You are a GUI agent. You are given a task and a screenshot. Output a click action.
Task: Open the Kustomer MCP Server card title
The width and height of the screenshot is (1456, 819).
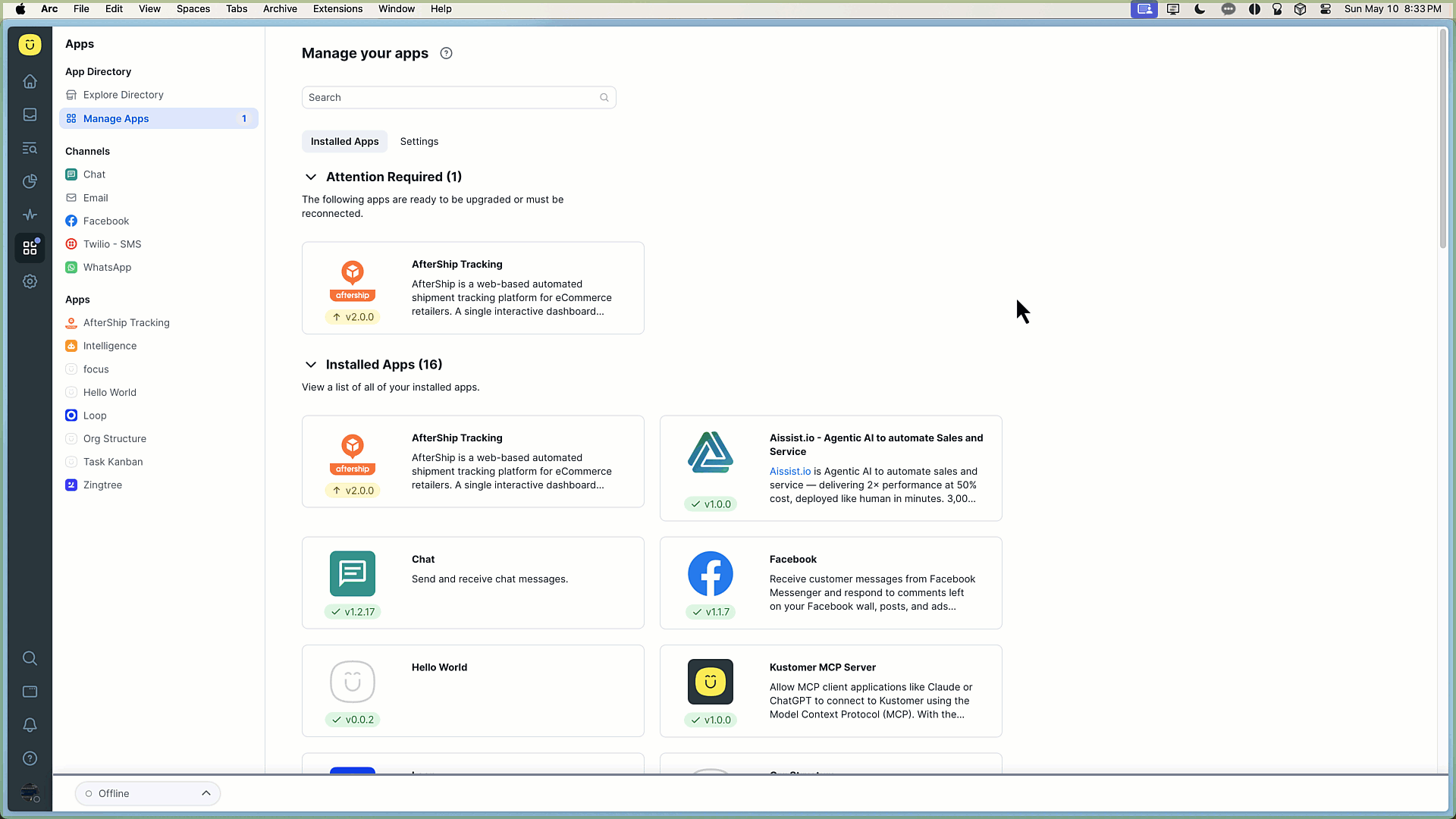point(823,667)
